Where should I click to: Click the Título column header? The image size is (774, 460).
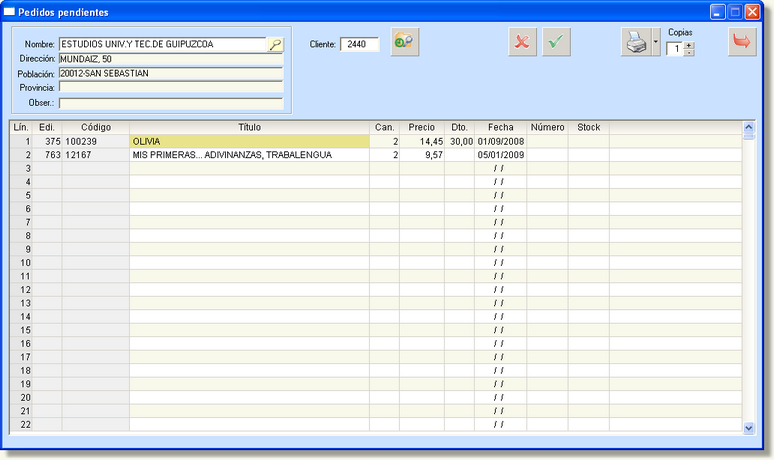click(x=249, y=127)
